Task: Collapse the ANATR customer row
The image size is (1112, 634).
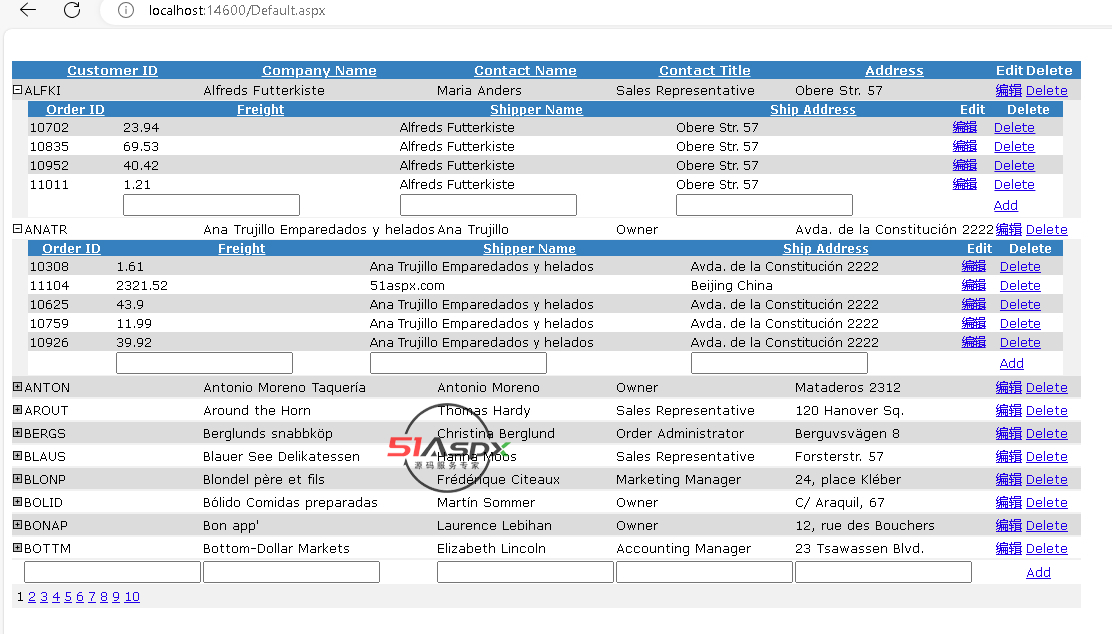Action: coord(17,229)
